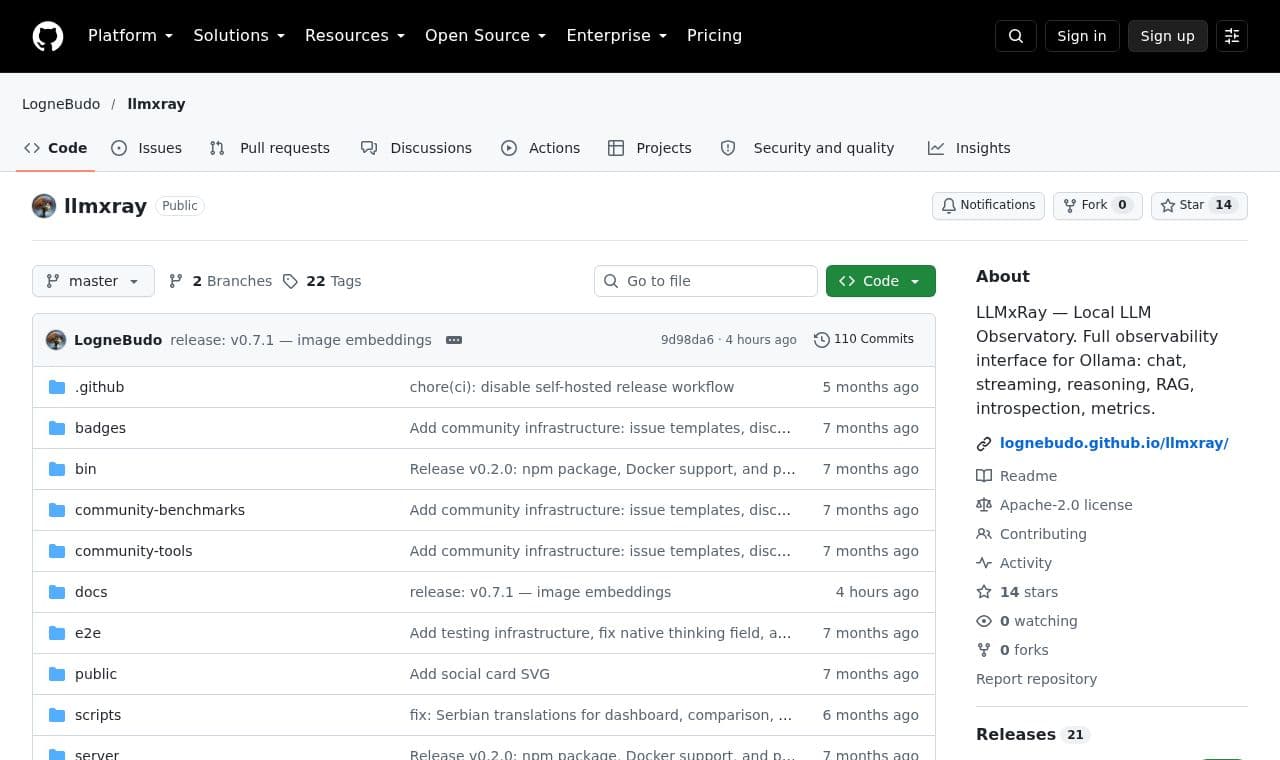Expand the master branch dropdown

(93, 281)
